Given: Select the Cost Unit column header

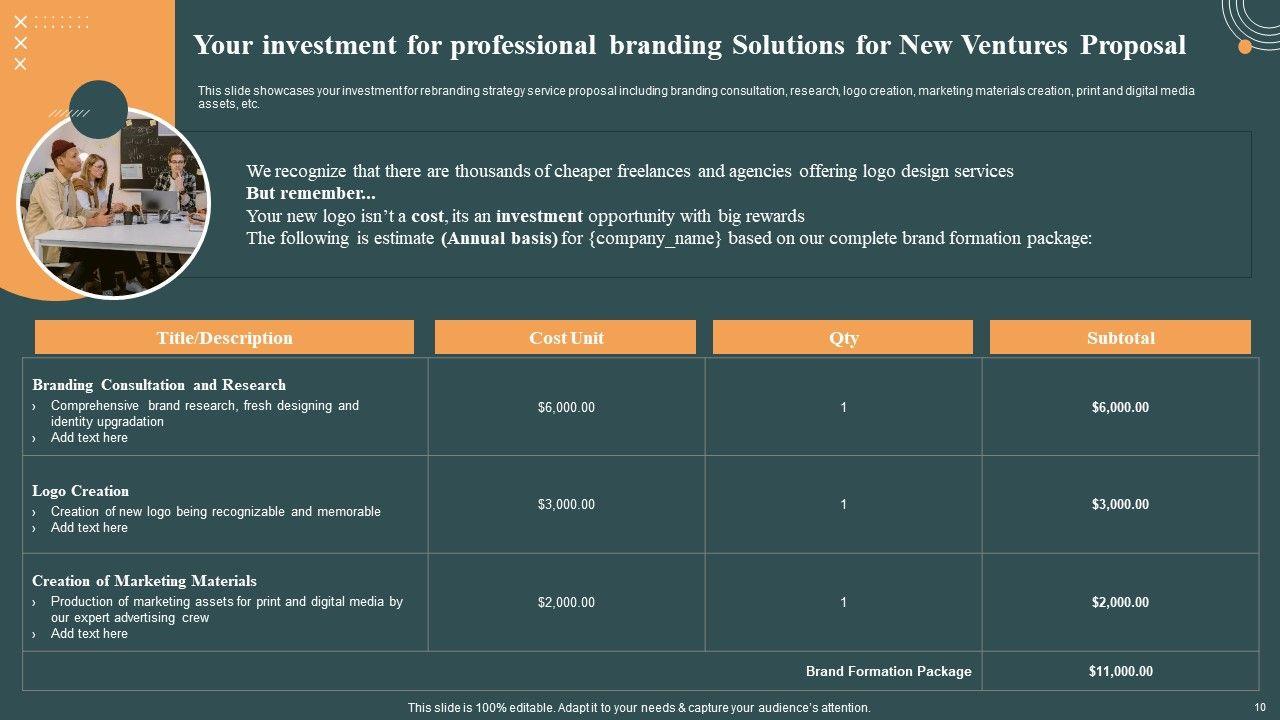Looking at the screenshot, I should 566,338.
